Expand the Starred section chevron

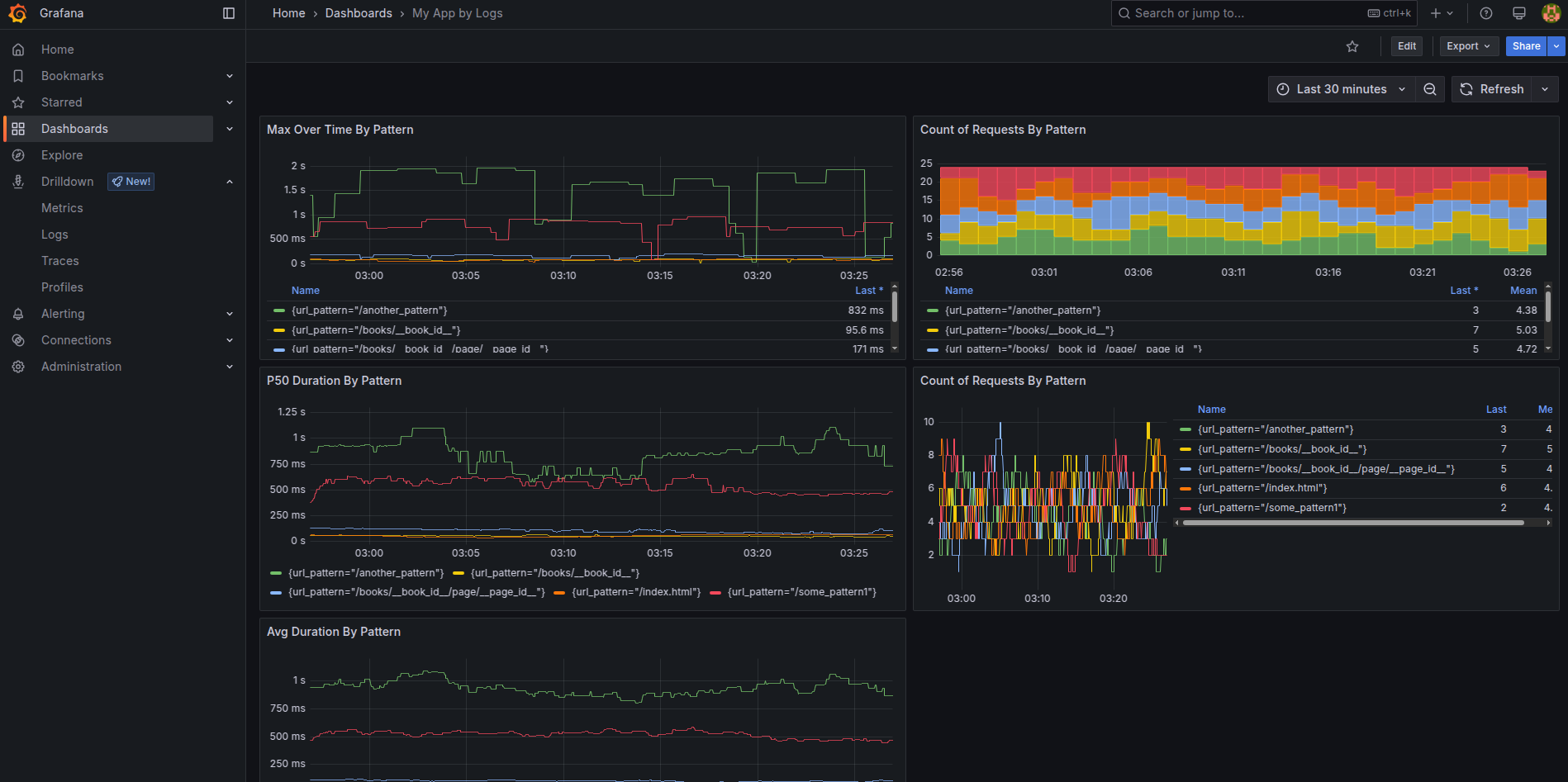(230, 102)
